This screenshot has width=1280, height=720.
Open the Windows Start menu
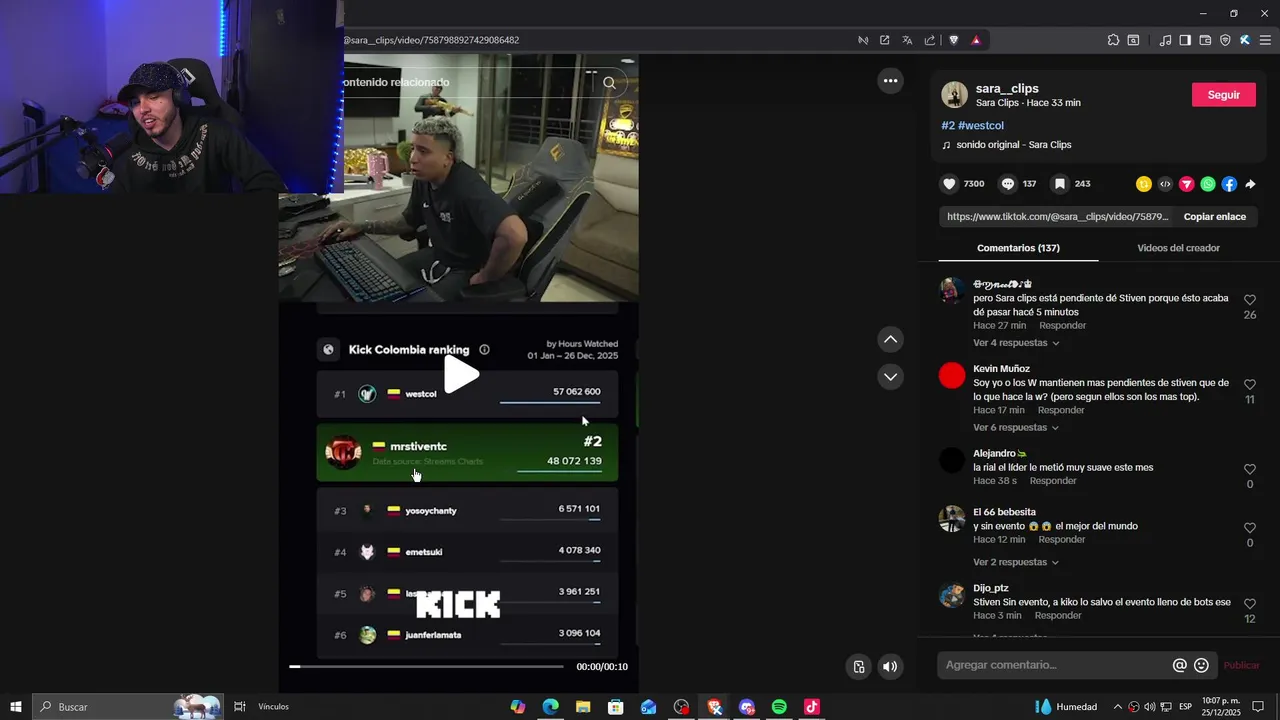click(16, 707)
